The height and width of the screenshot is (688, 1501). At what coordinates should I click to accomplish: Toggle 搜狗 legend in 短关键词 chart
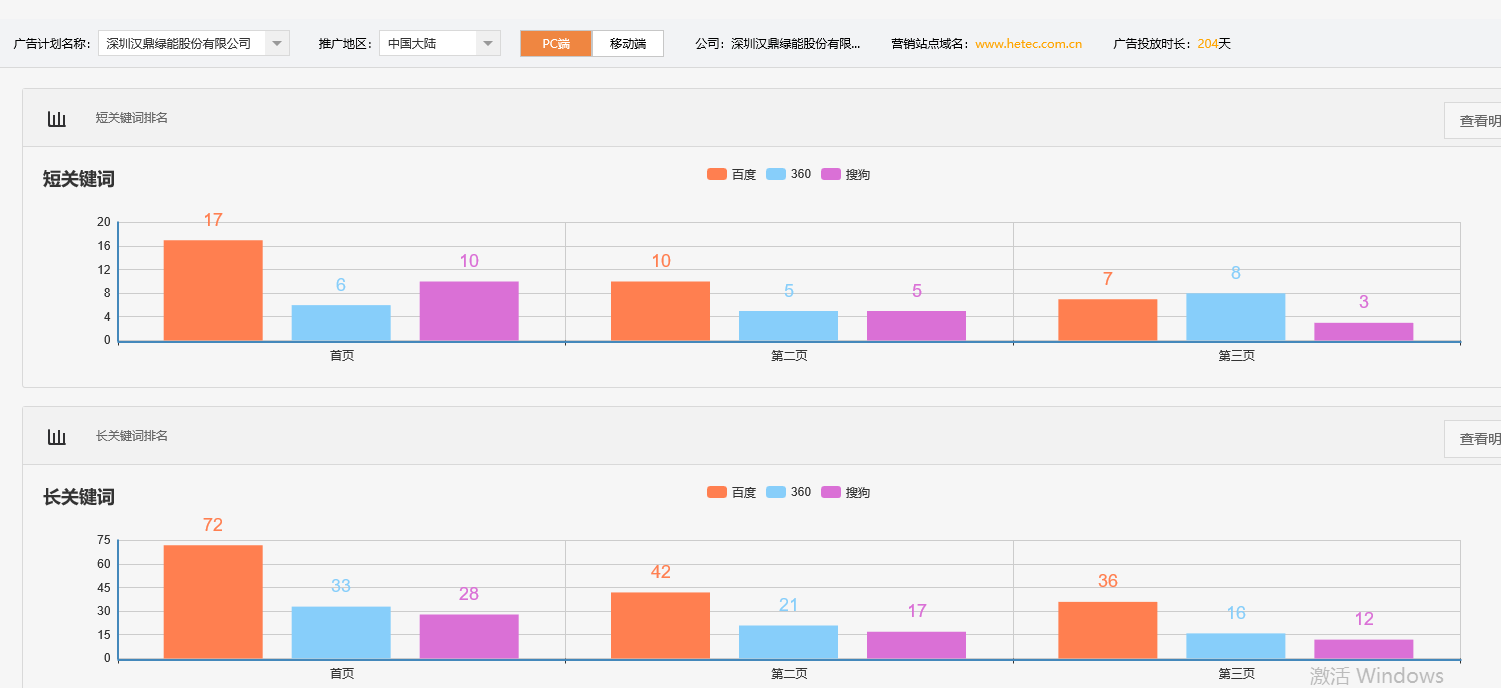pos(845,174)
